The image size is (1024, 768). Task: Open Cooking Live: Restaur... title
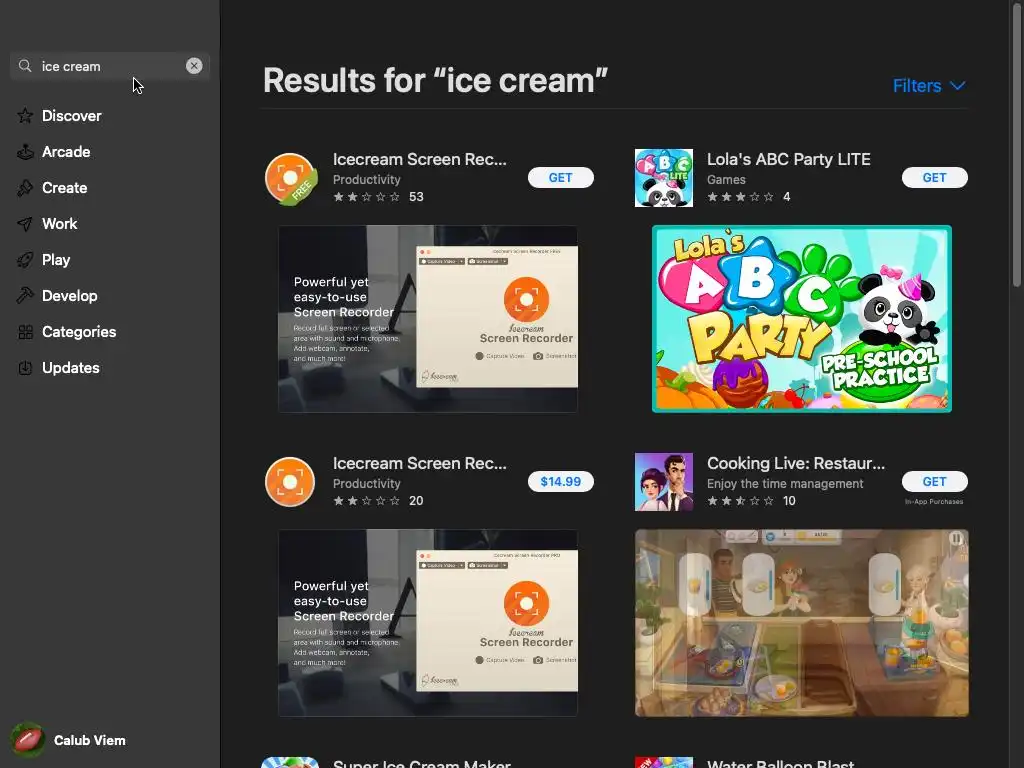[x=796, y=463]
